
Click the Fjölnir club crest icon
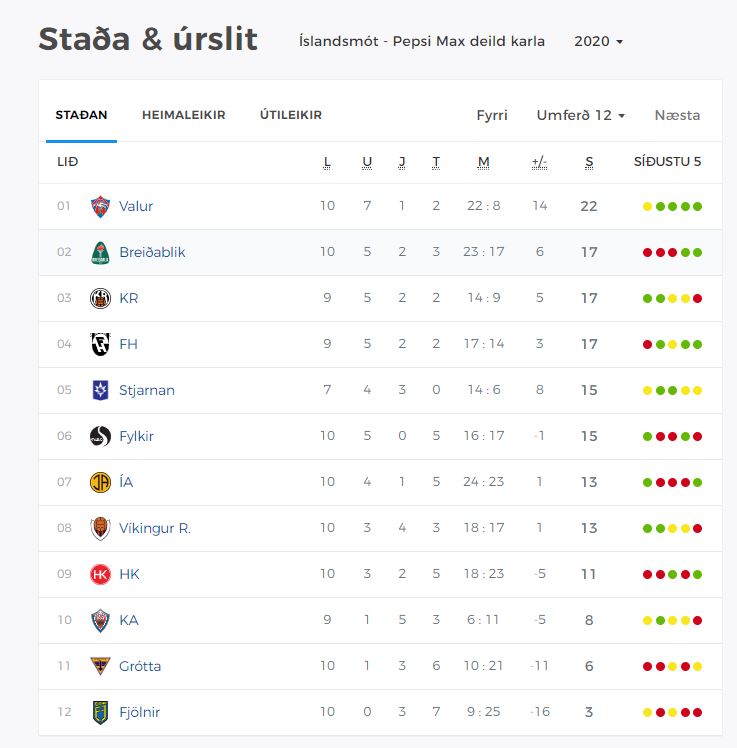[100, 712]
